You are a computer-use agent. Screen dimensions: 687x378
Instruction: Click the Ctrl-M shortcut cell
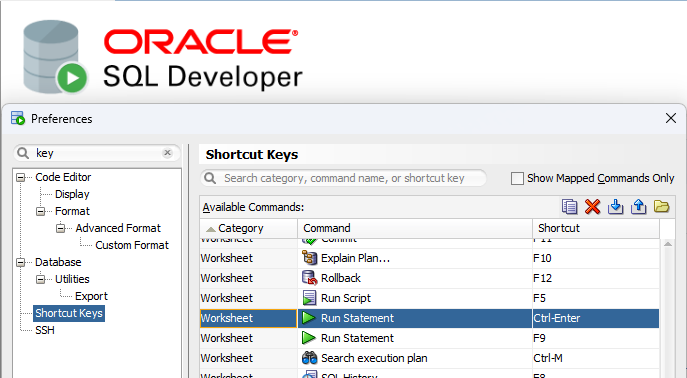(596, 358)
